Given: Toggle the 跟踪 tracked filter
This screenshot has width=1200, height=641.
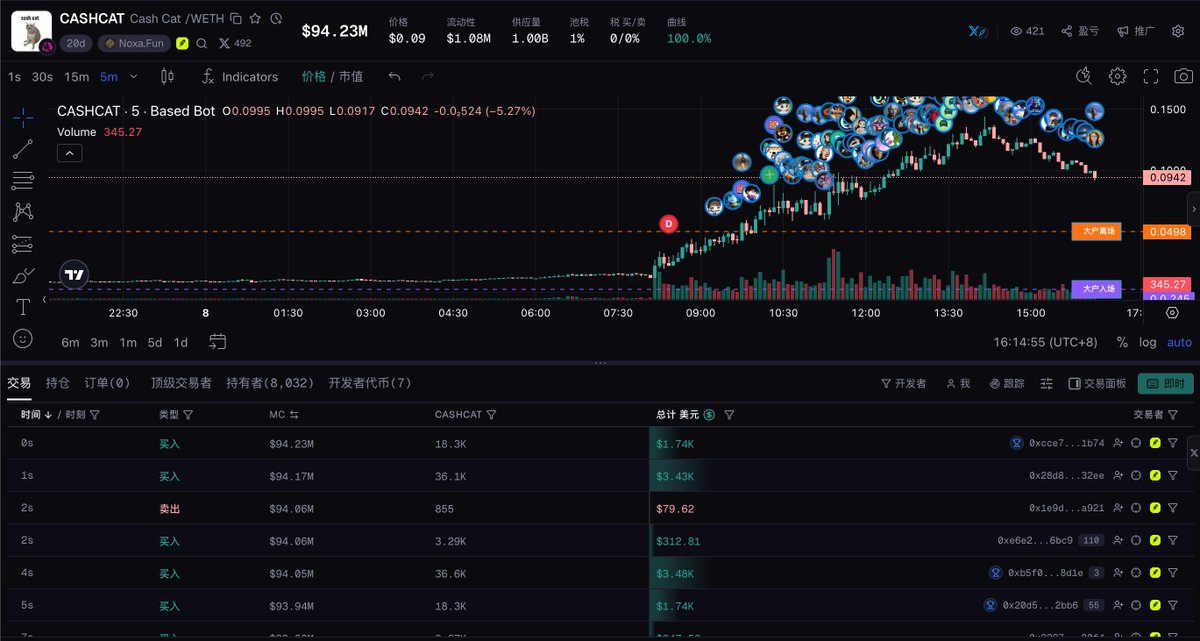Looking at the screenshot, I should tap(1007, 383).
